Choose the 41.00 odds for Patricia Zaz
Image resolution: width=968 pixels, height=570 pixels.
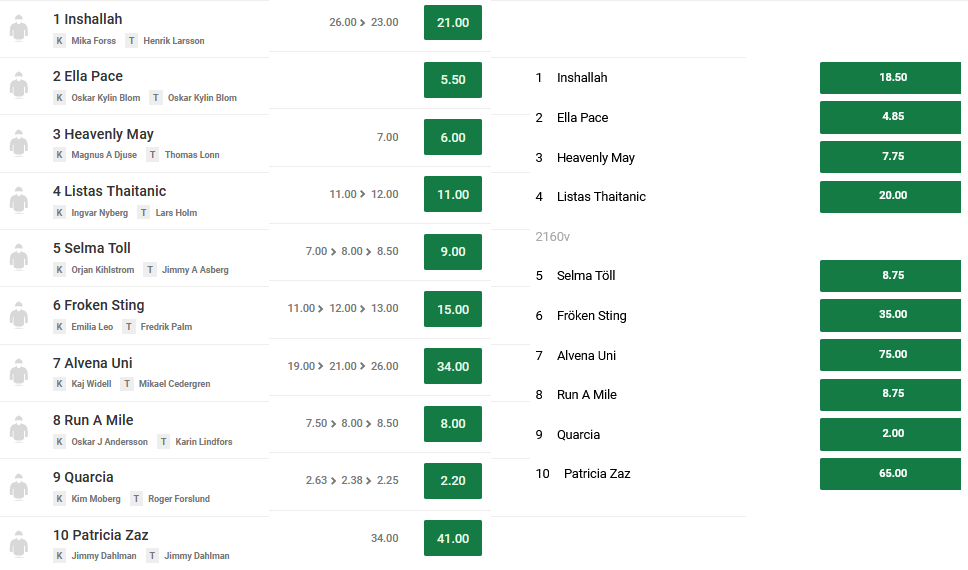(x=453, y=539)
